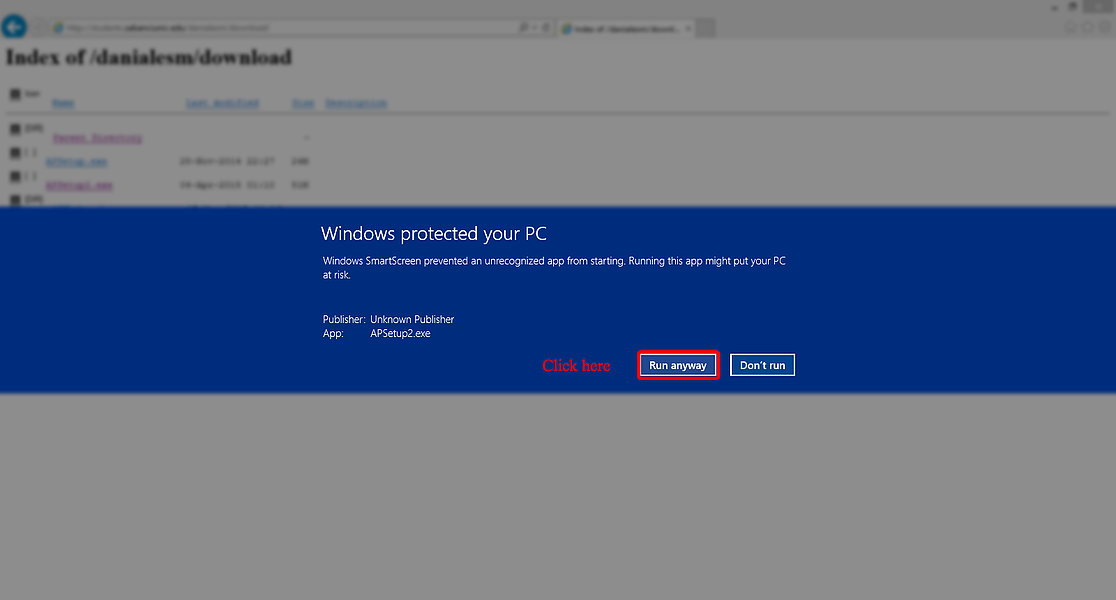1116x600 pixels.
Task: Open the browser Favorites star icon
Action: pos(1088,27)
